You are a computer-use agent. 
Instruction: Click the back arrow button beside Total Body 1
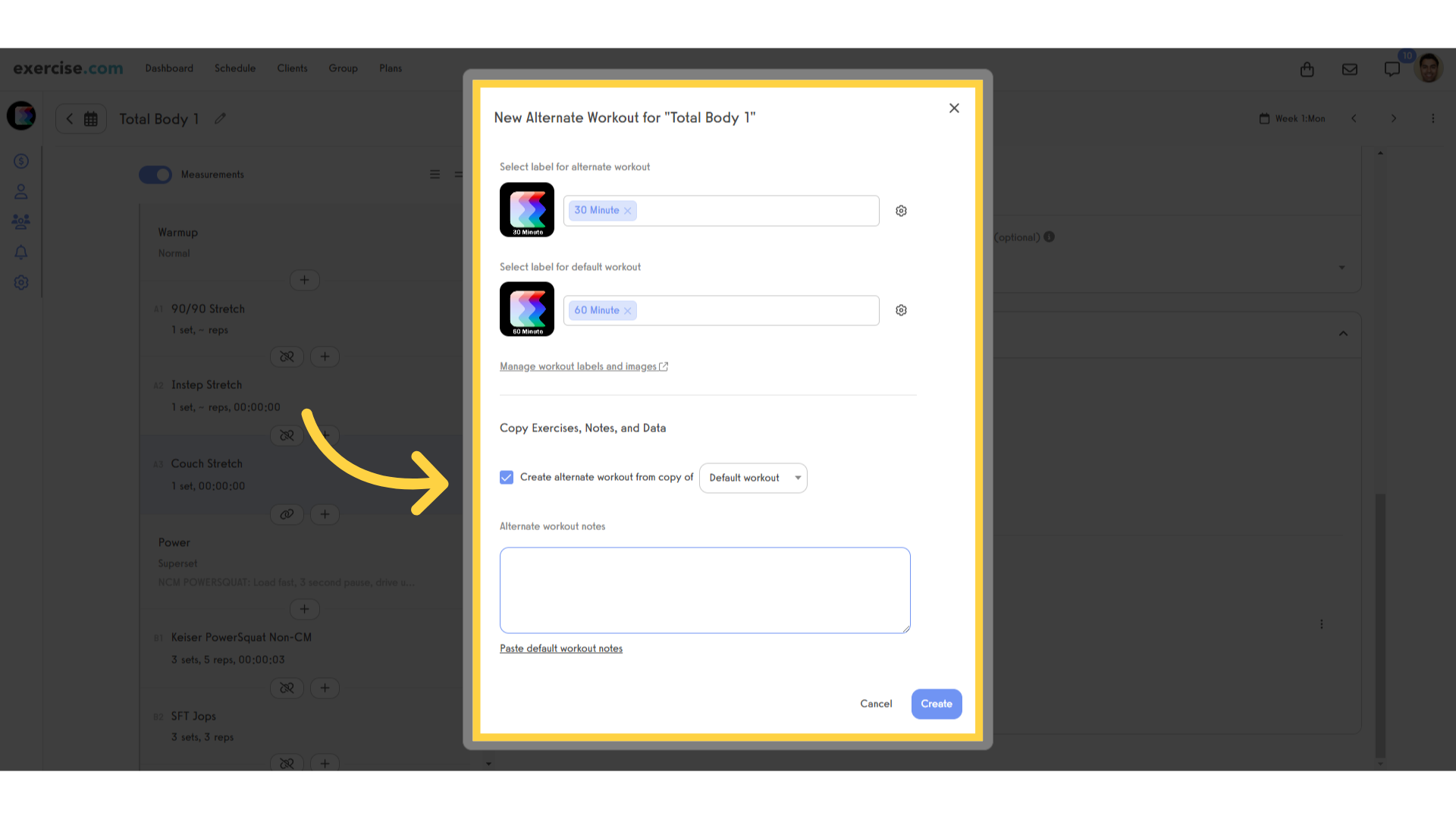(x=70, y=119)
